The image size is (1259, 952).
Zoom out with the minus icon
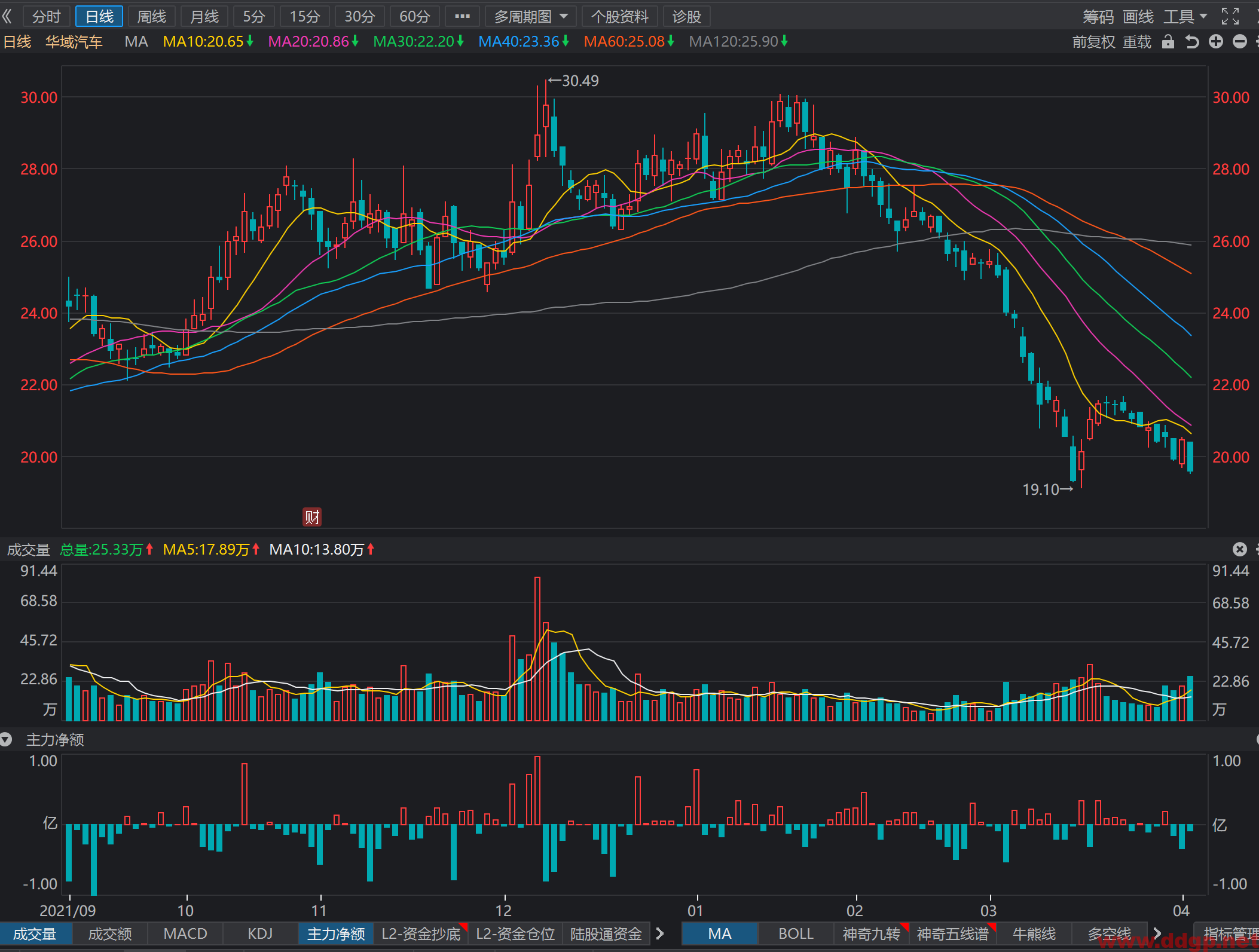tap(1240, 42)
